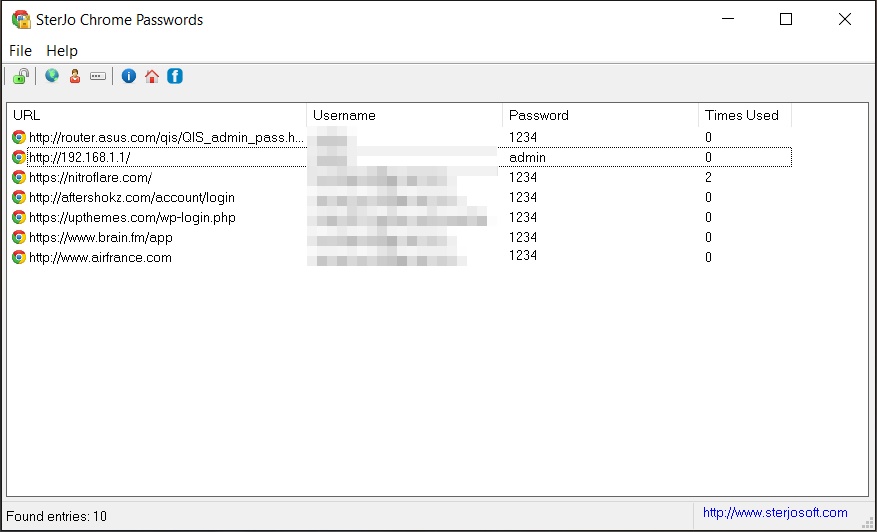Click Chrome icon beside router.asus.com row
The image size is (877, 532).
[19, 137]
